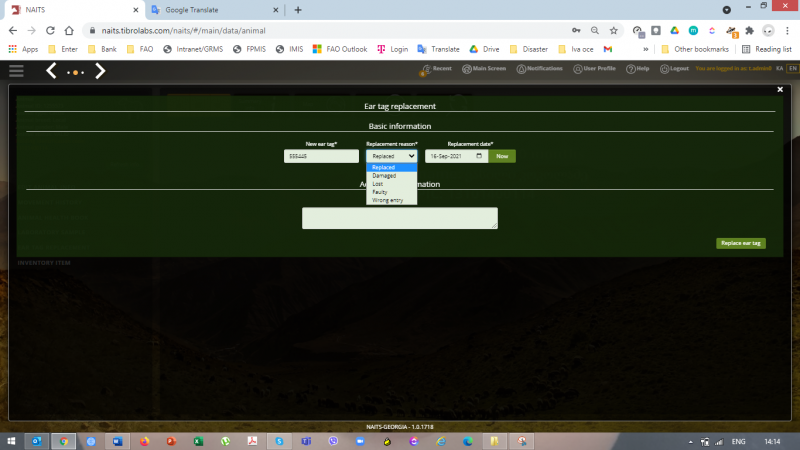The height and width of the screenshot is (450, 800).
Task: Go to next screen with right chevron
Action: [x=100, y=71]
